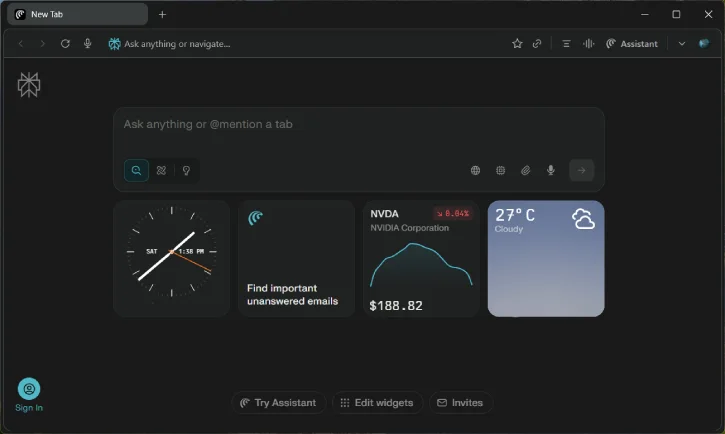The image size is (725, 434).
Task: Open the voice waveform icon in toolbar
Action: [588, 44]
